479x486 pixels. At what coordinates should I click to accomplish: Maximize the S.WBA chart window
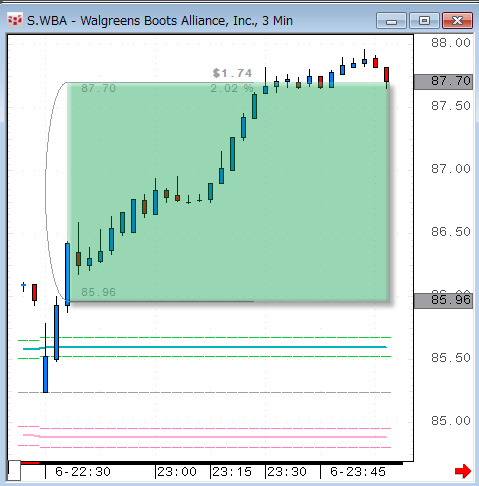point(424,21)
